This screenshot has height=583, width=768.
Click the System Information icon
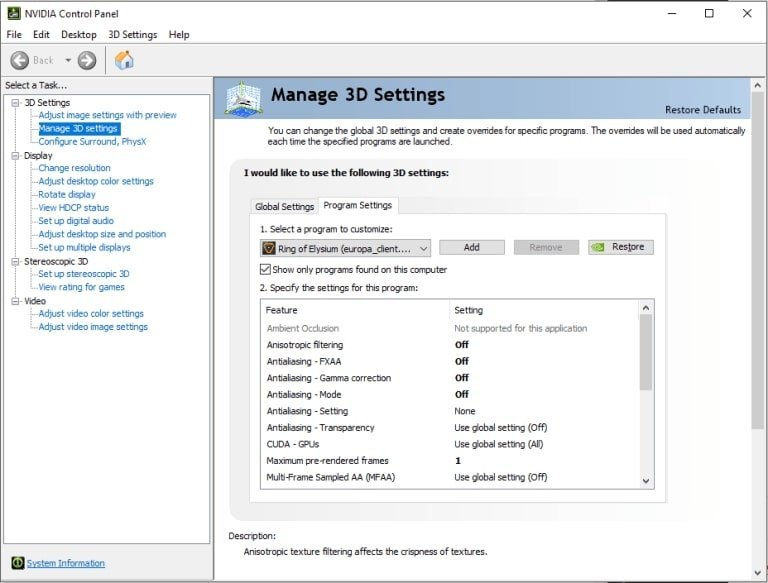pyautogui.click(x=18, y=563)
